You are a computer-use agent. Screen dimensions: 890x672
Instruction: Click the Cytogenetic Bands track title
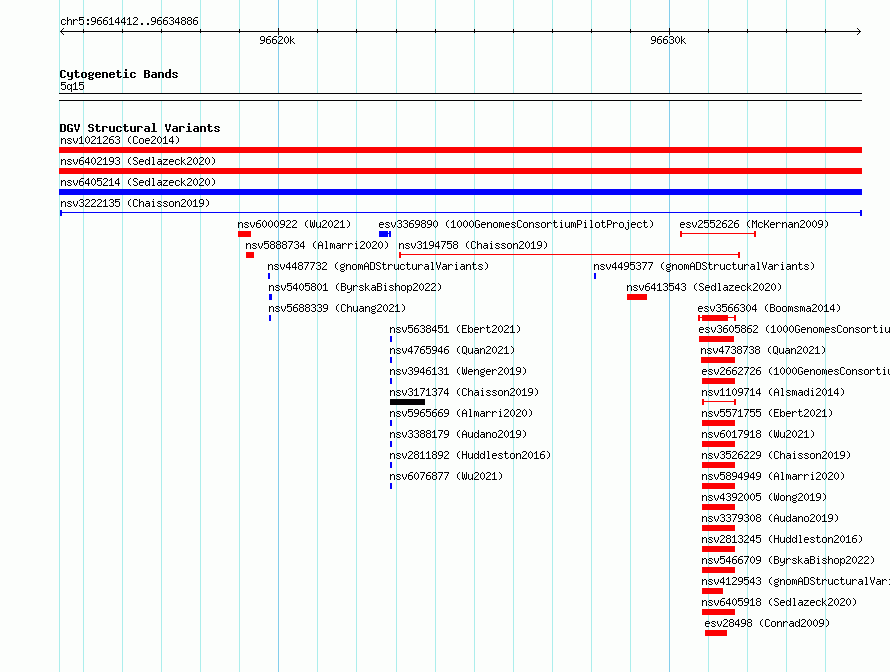pyautogui.click(x=119, y=74)
